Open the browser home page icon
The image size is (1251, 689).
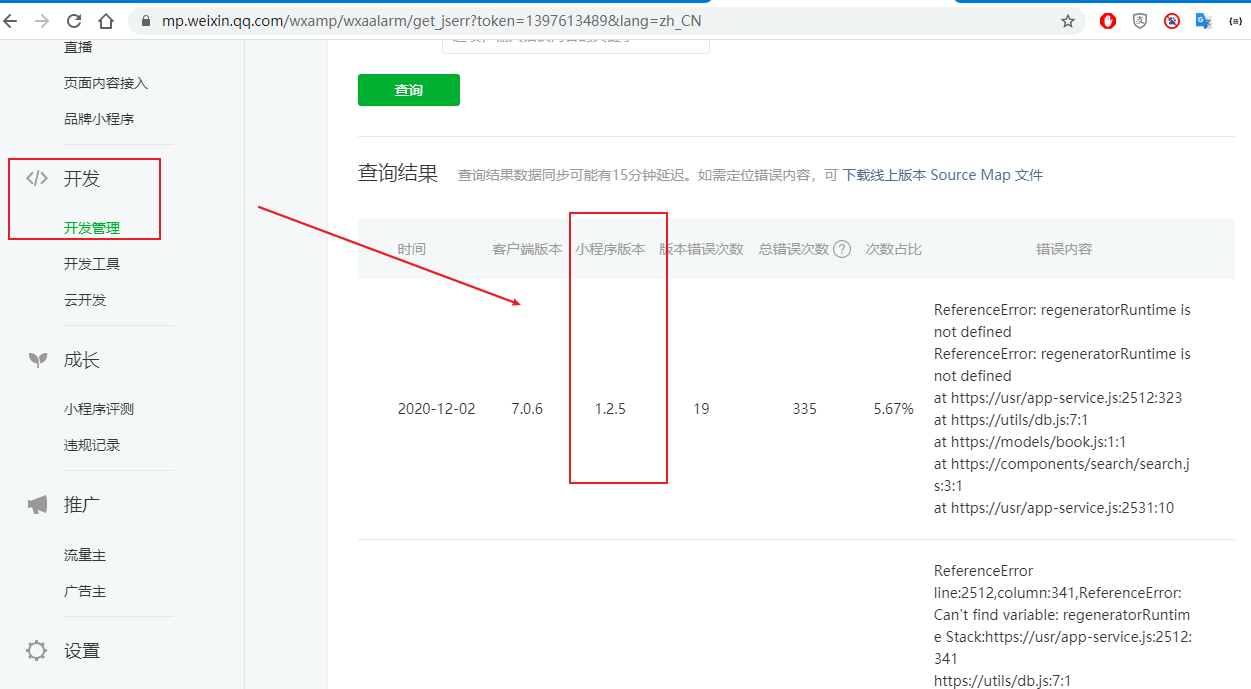pos(106,21)
